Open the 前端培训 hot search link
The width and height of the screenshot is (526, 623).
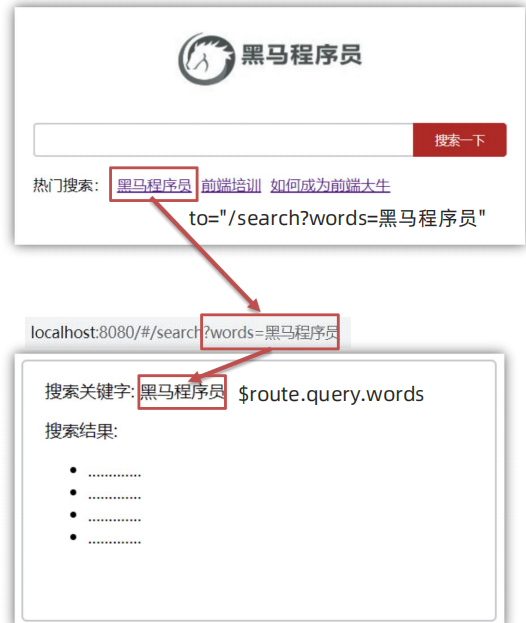click(231, 186)
